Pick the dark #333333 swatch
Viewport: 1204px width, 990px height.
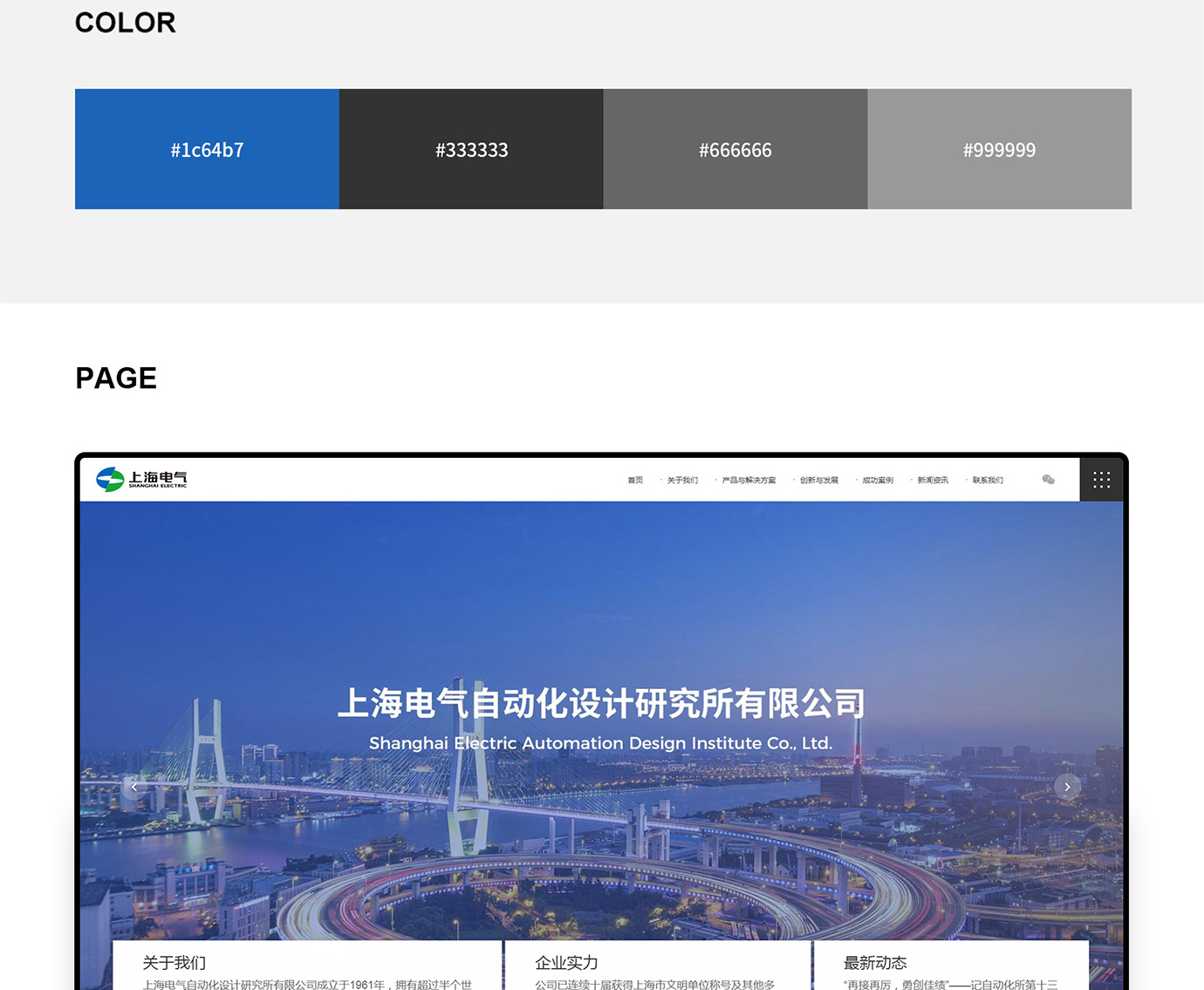click(471, 149)
